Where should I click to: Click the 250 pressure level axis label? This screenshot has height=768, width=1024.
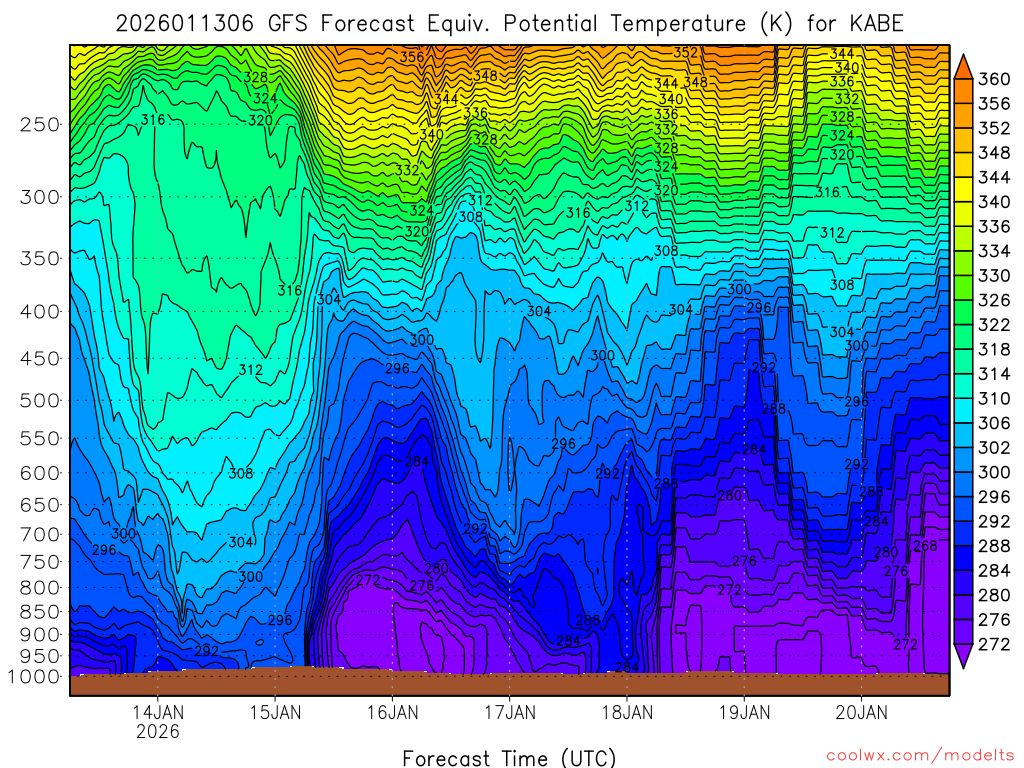(x=40, y=124)
